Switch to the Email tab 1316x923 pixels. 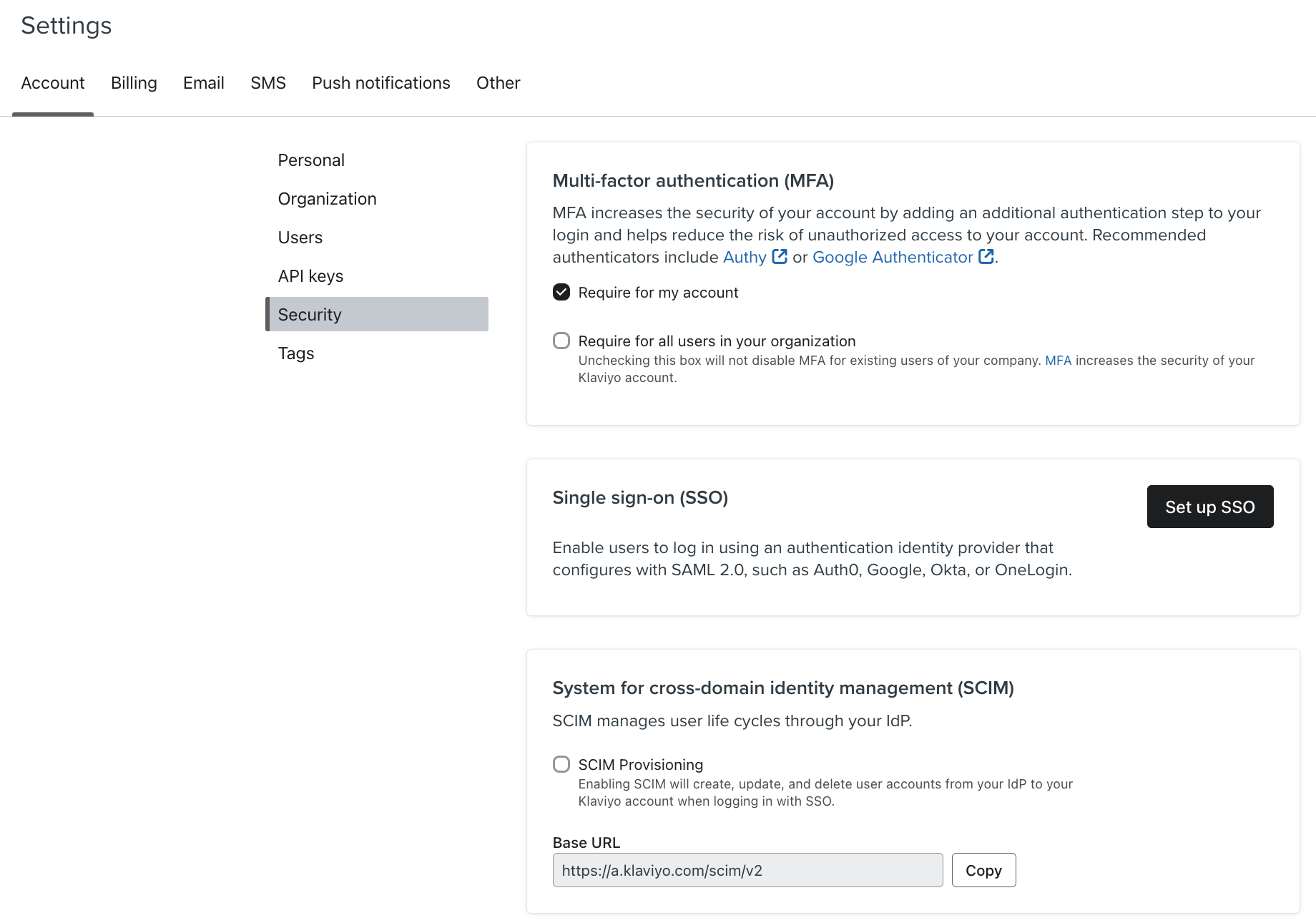203,83
